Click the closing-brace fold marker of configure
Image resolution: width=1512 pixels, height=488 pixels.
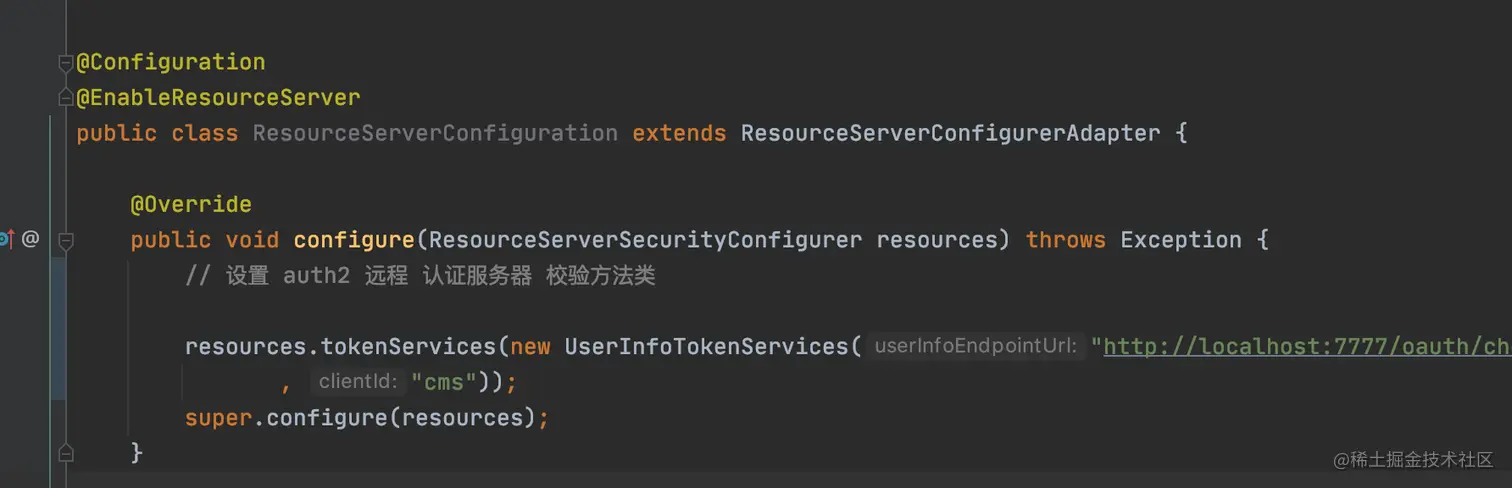point(66,452)
